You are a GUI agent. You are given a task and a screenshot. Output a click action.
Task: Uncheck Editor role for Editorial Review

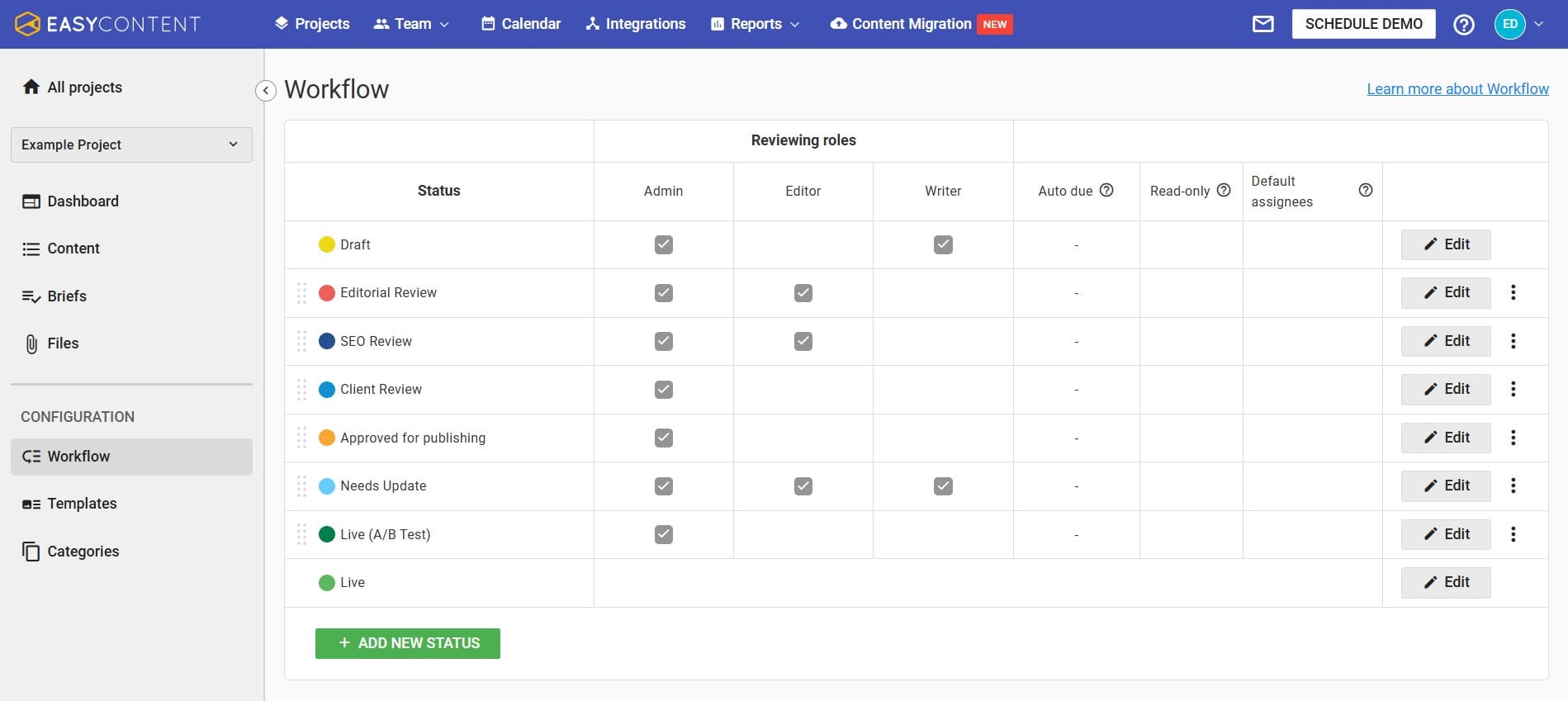coord(803,293)
